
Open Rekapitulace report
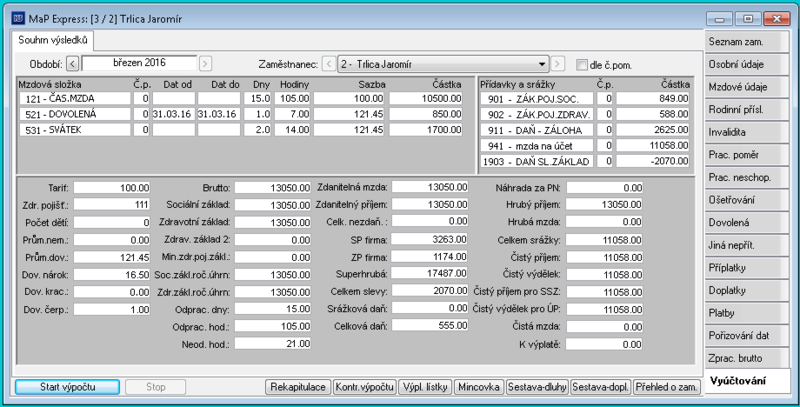tap(298, 387)
